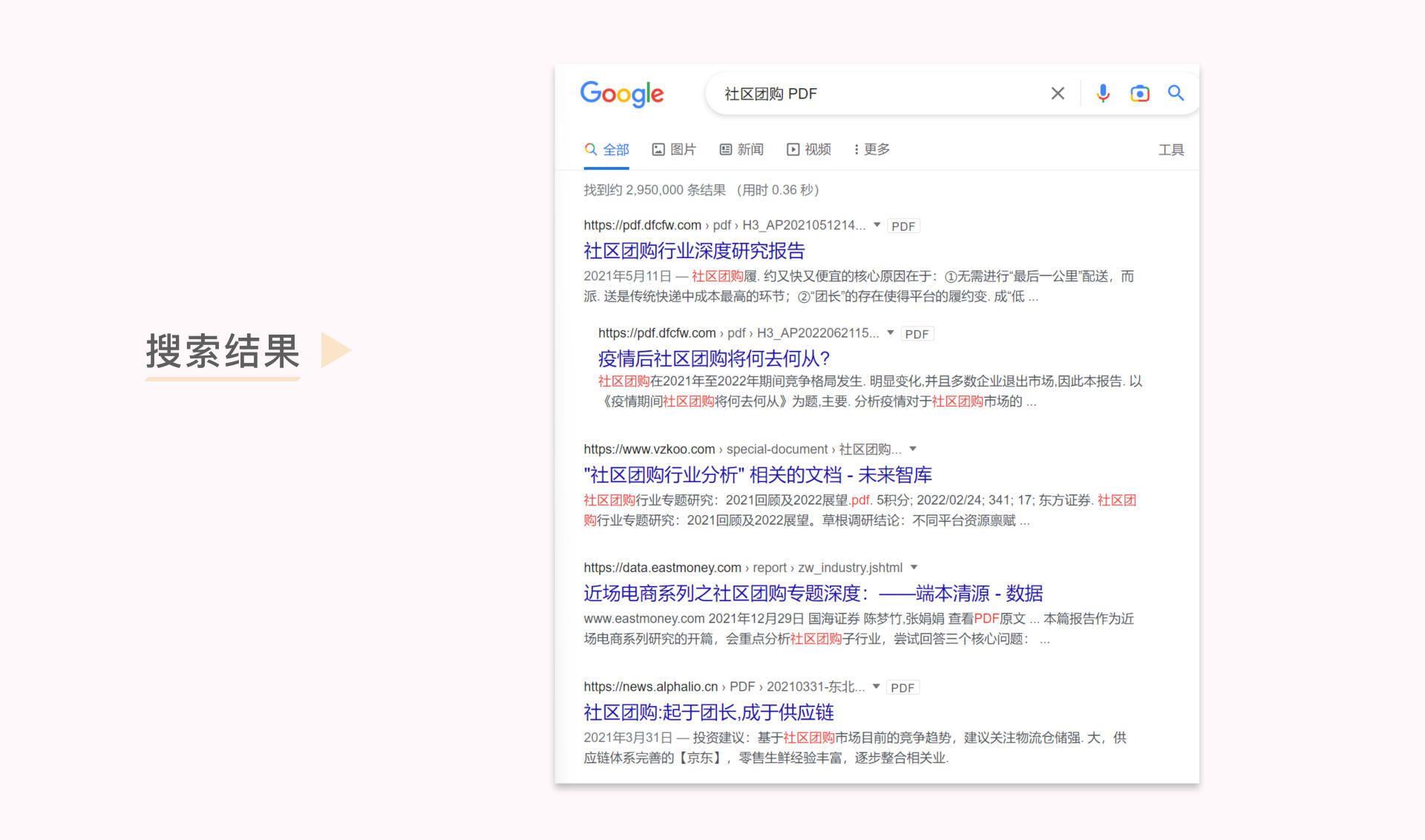1425x840 pixels.
Task: Click the magnifier search button
Action: [1176, 93]
